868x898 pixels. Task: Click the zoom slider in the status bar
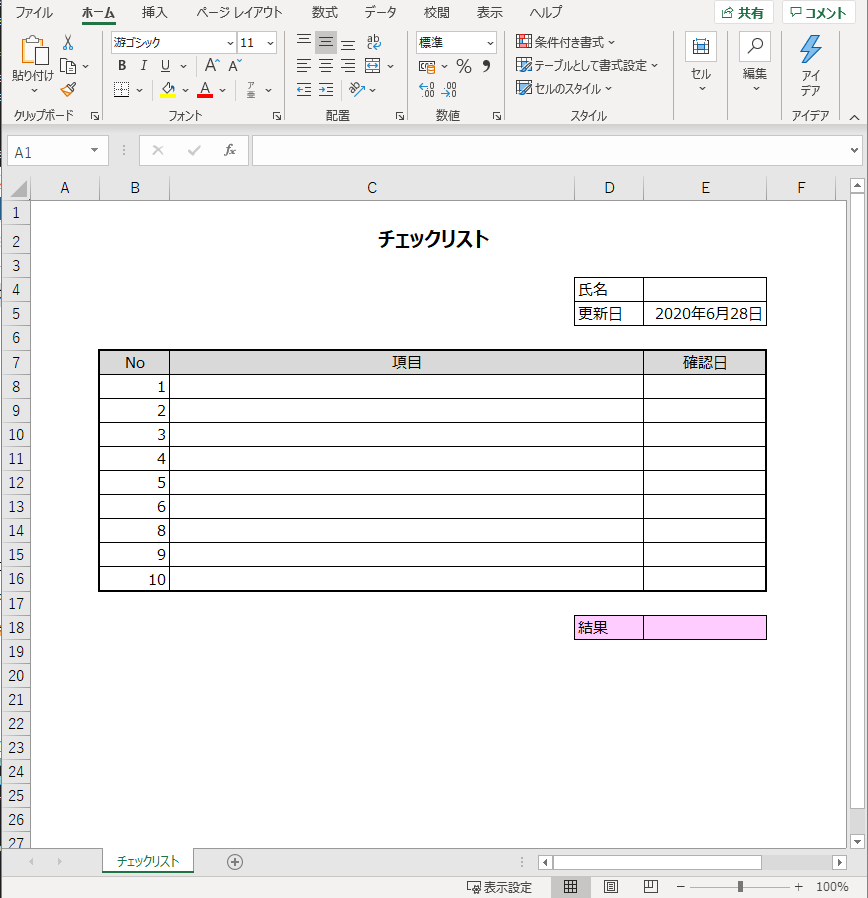741,886
